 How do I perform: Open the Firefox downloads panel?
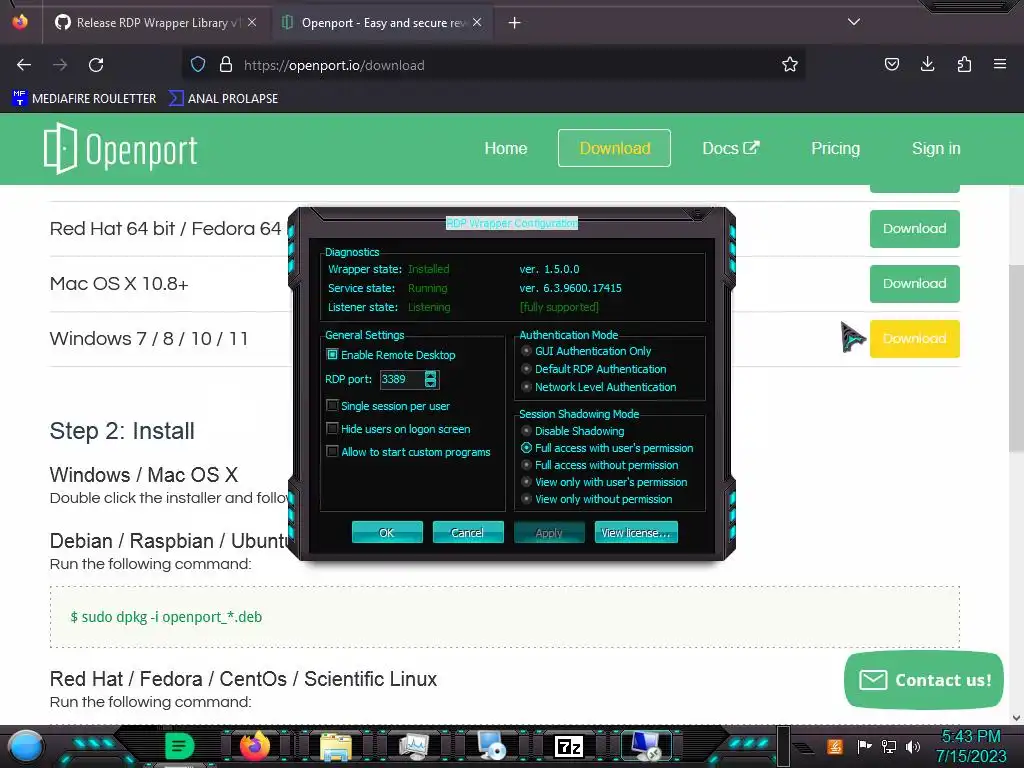(x=927, y=65)
